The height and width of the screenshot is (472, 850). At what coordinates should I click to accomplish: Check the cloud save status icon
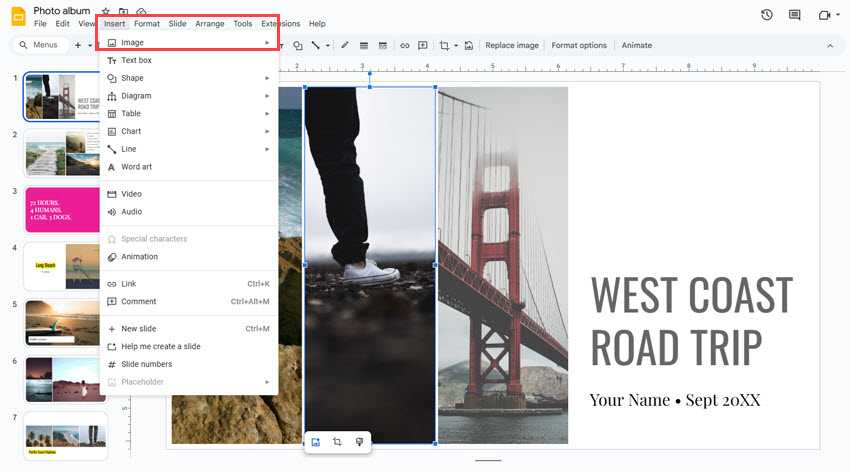[x=141, y=11]
